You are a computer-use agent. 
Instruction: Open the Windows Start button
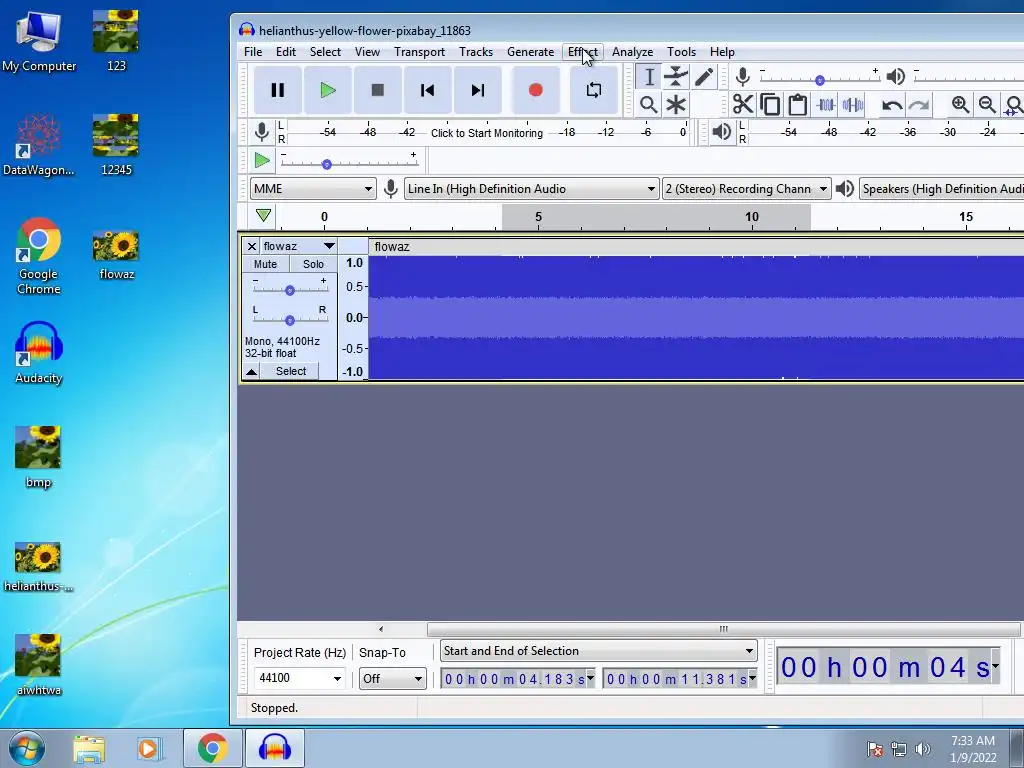[x=27, y=748]
